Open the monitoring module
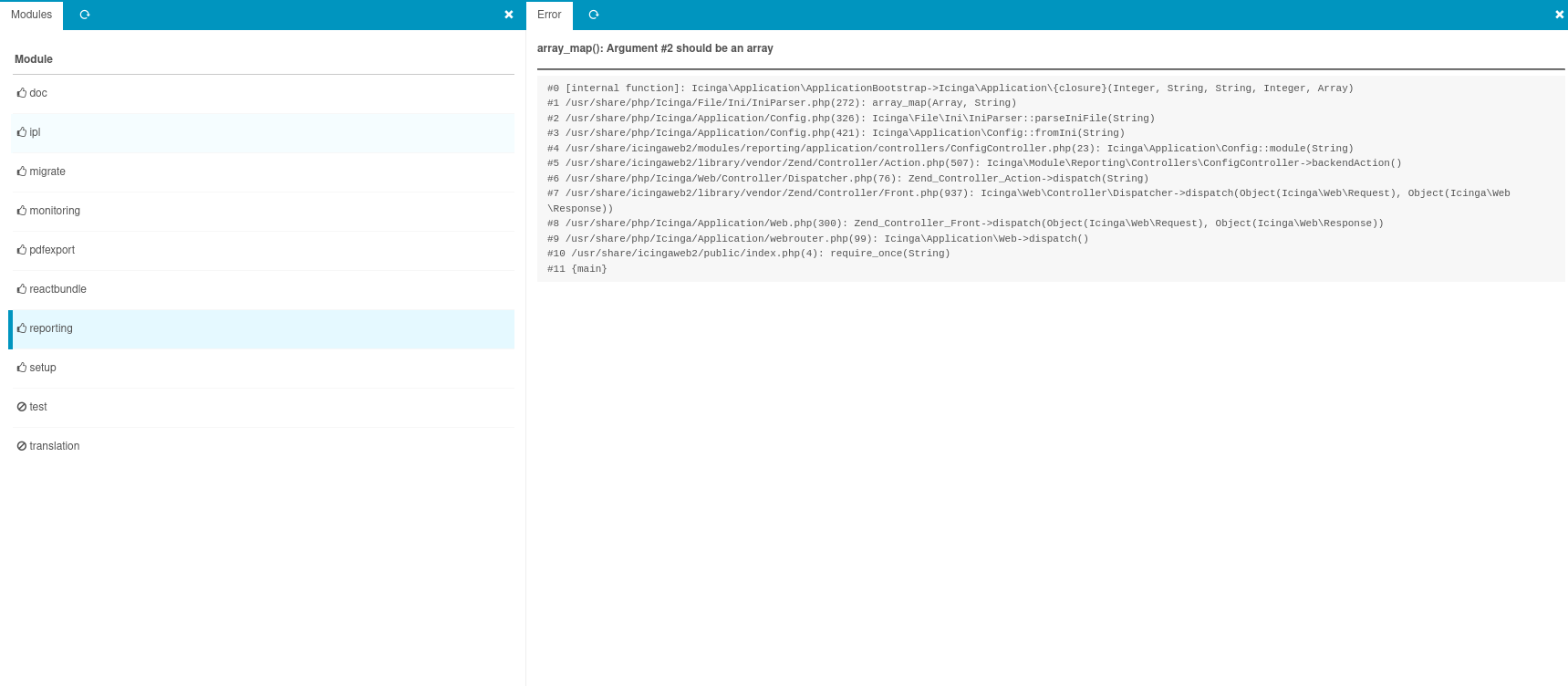This screenshot has height=686, width=1568. (263, 211)
